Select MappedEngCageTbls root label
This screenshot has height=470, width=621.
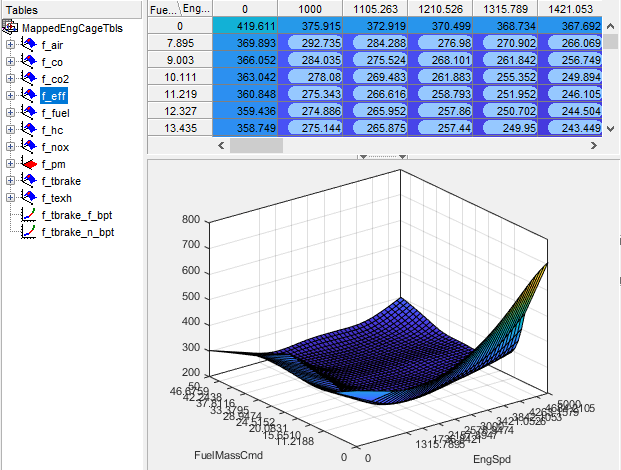[72, 28]
